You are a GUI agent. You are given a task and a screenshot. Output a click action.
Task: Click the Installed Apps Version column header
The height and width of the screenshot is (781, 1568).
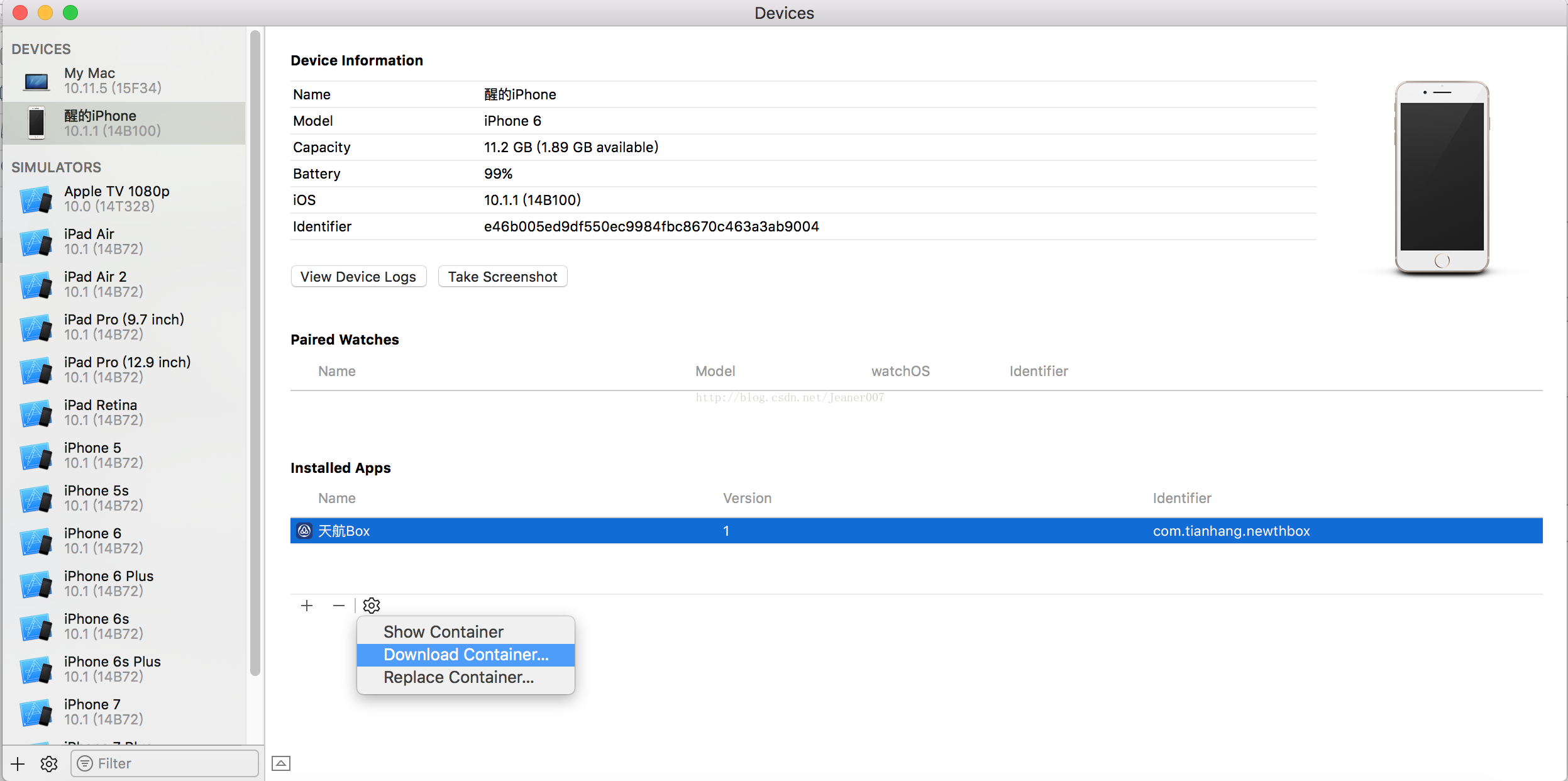pyautogui.click(x=747, y=498)
